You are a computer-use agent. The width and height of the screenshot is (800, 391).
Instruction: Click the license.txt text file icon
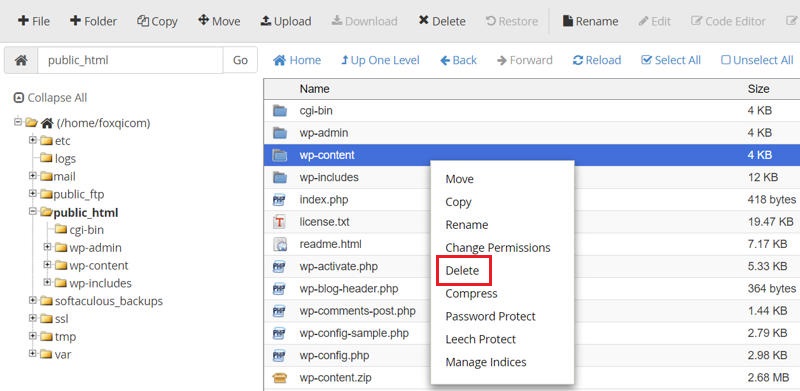click(280, 222)
